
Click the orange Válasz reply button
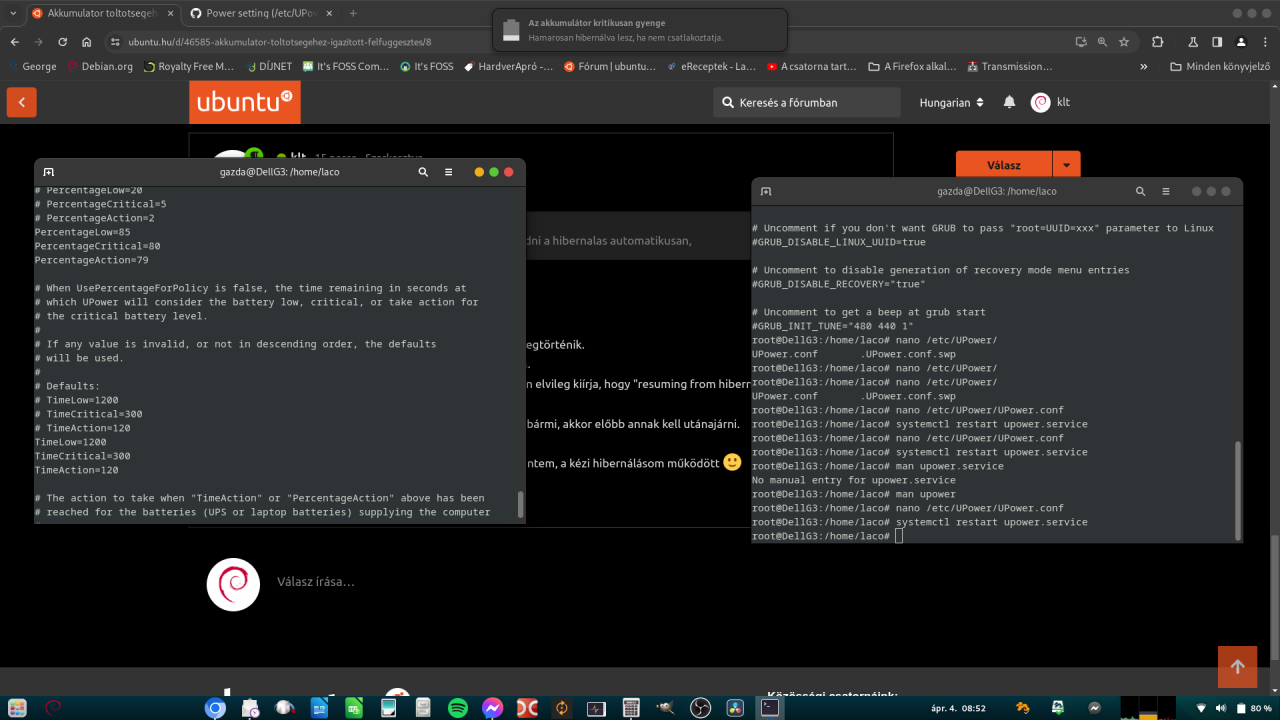pos(1004,165)
